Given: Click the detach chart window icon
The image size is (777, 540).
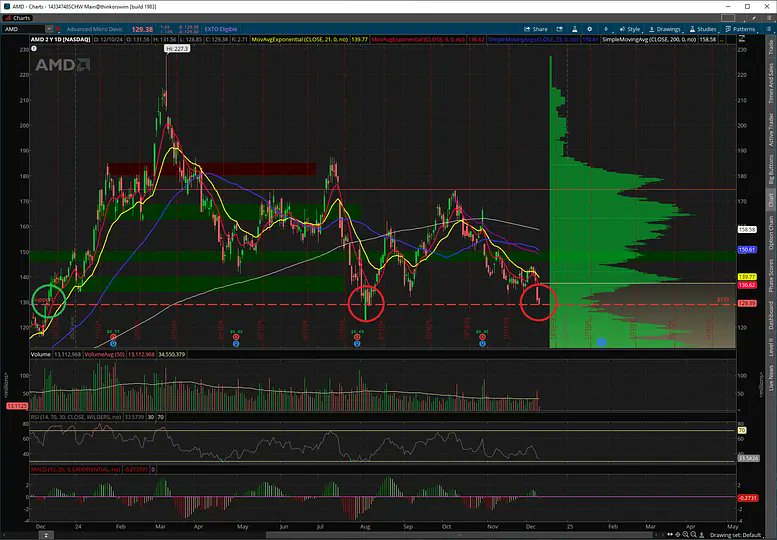Looking at the screenshot, I should (x=559, y=29).
